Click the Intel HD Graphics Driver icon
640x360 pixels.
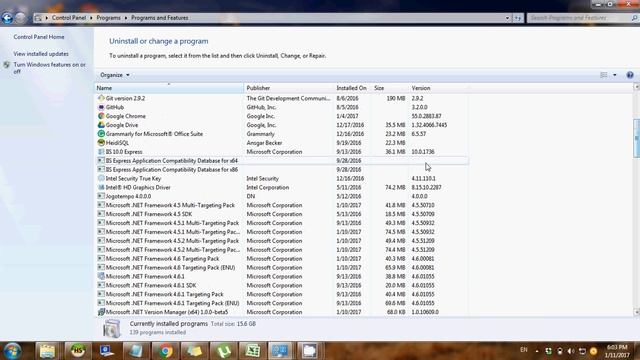point(101,187)
